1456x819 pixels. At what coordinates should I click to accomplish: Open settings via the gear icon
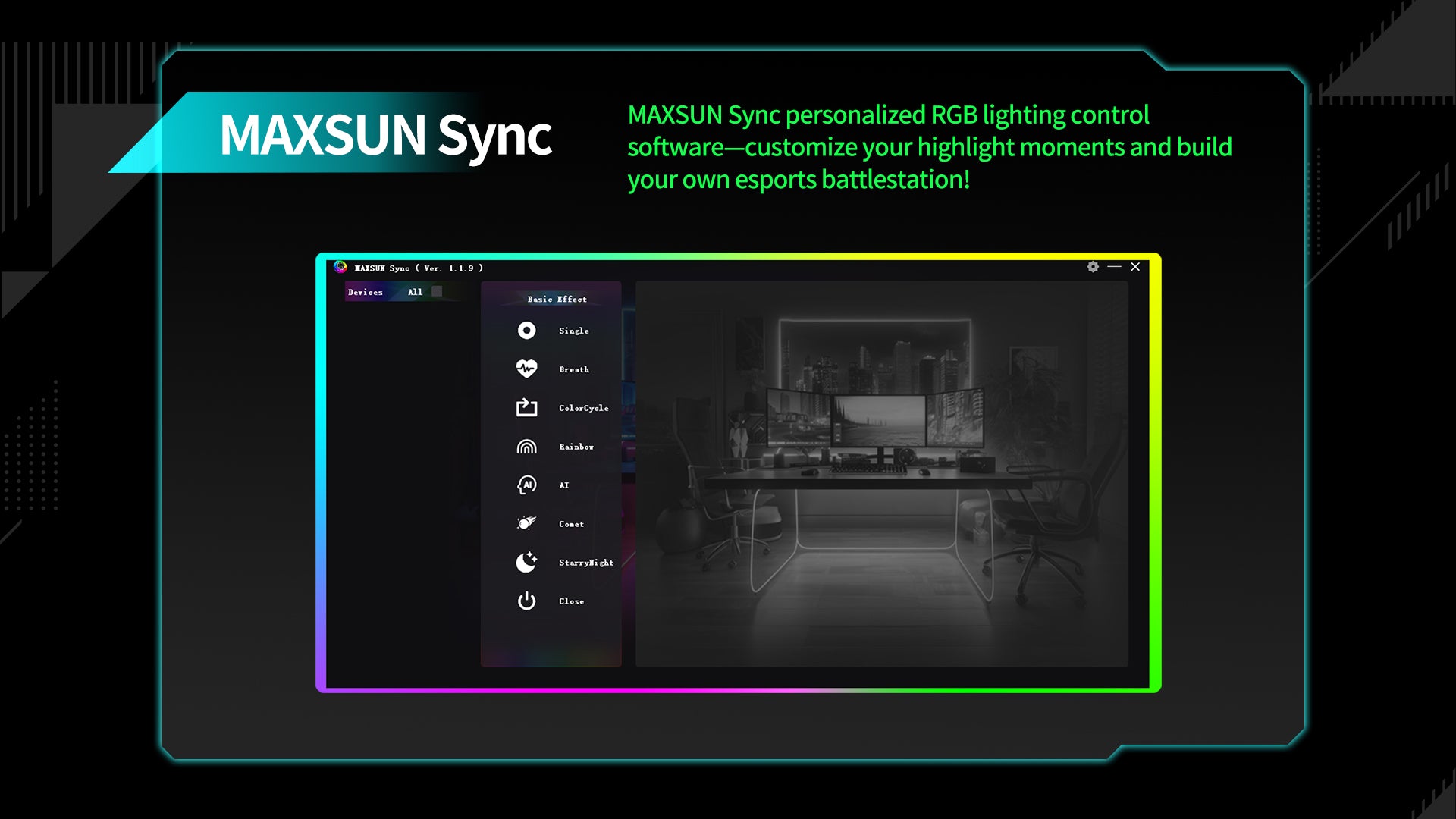[x=1093, y=267]
